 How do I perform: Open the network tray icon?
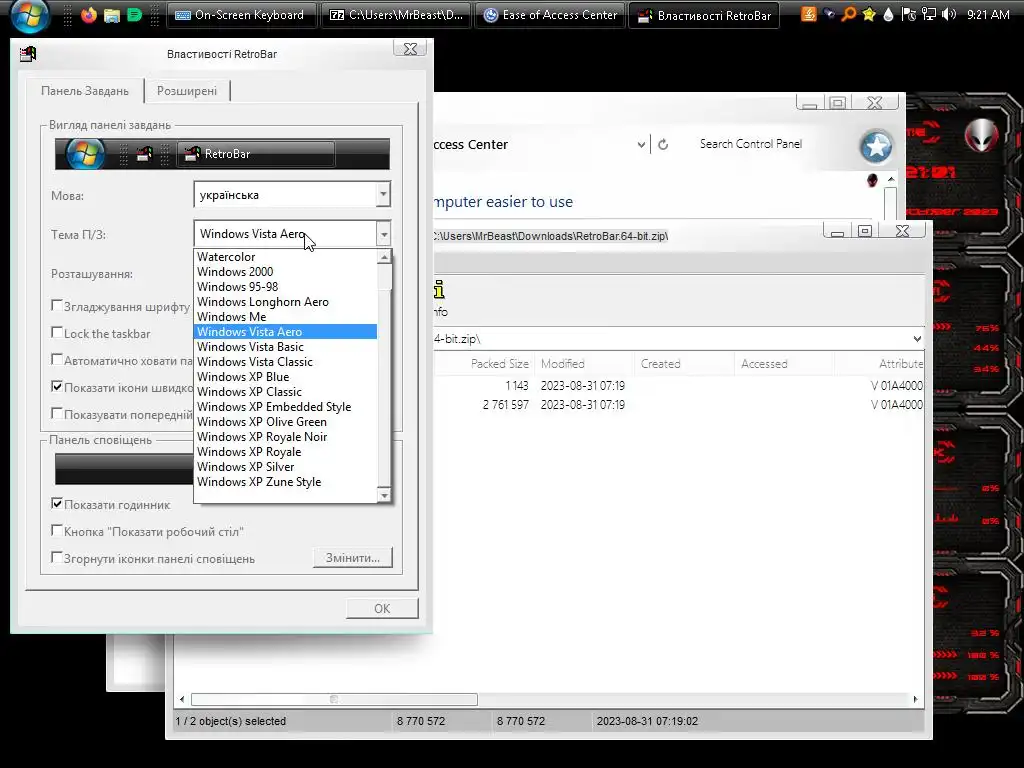[929, 14]
